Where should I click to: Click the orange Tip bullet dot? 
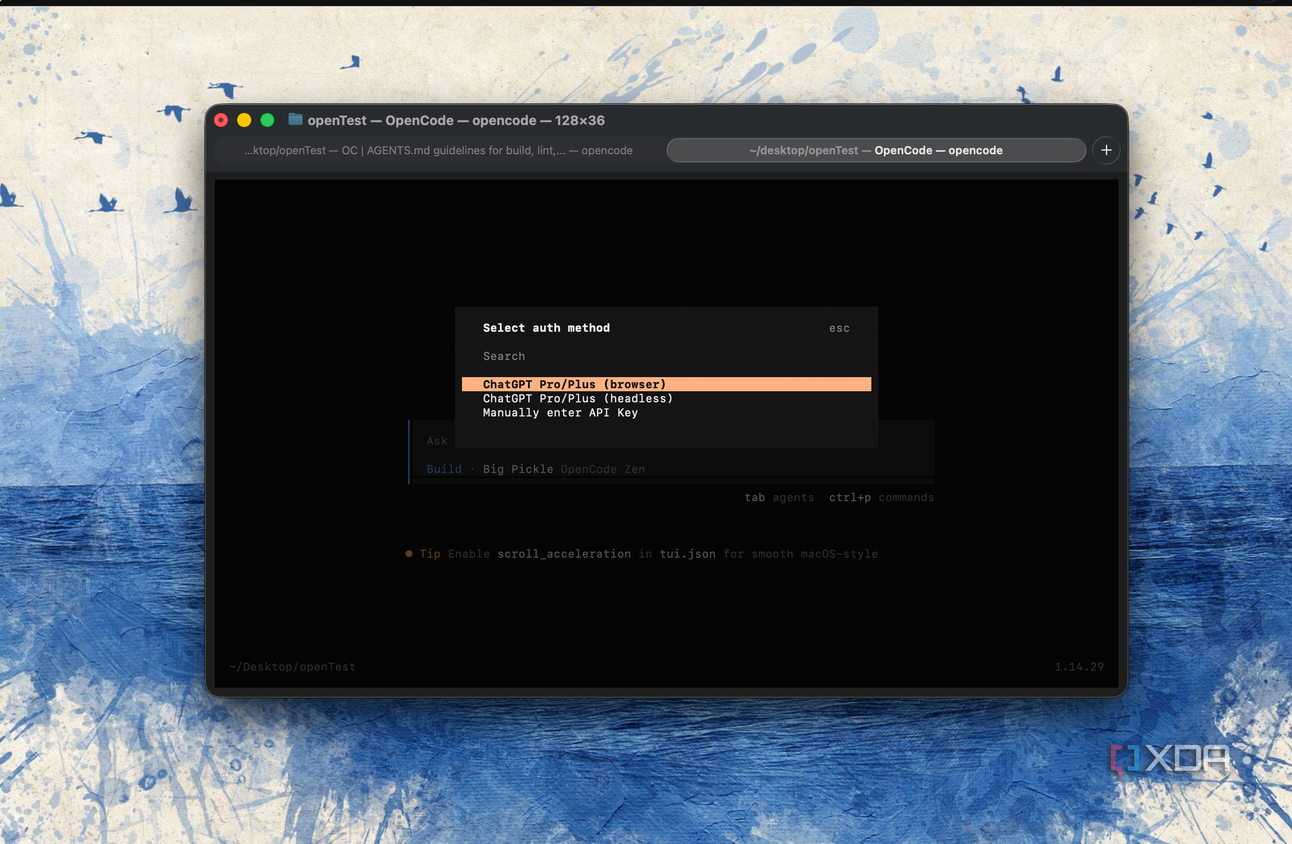point(409,553)
